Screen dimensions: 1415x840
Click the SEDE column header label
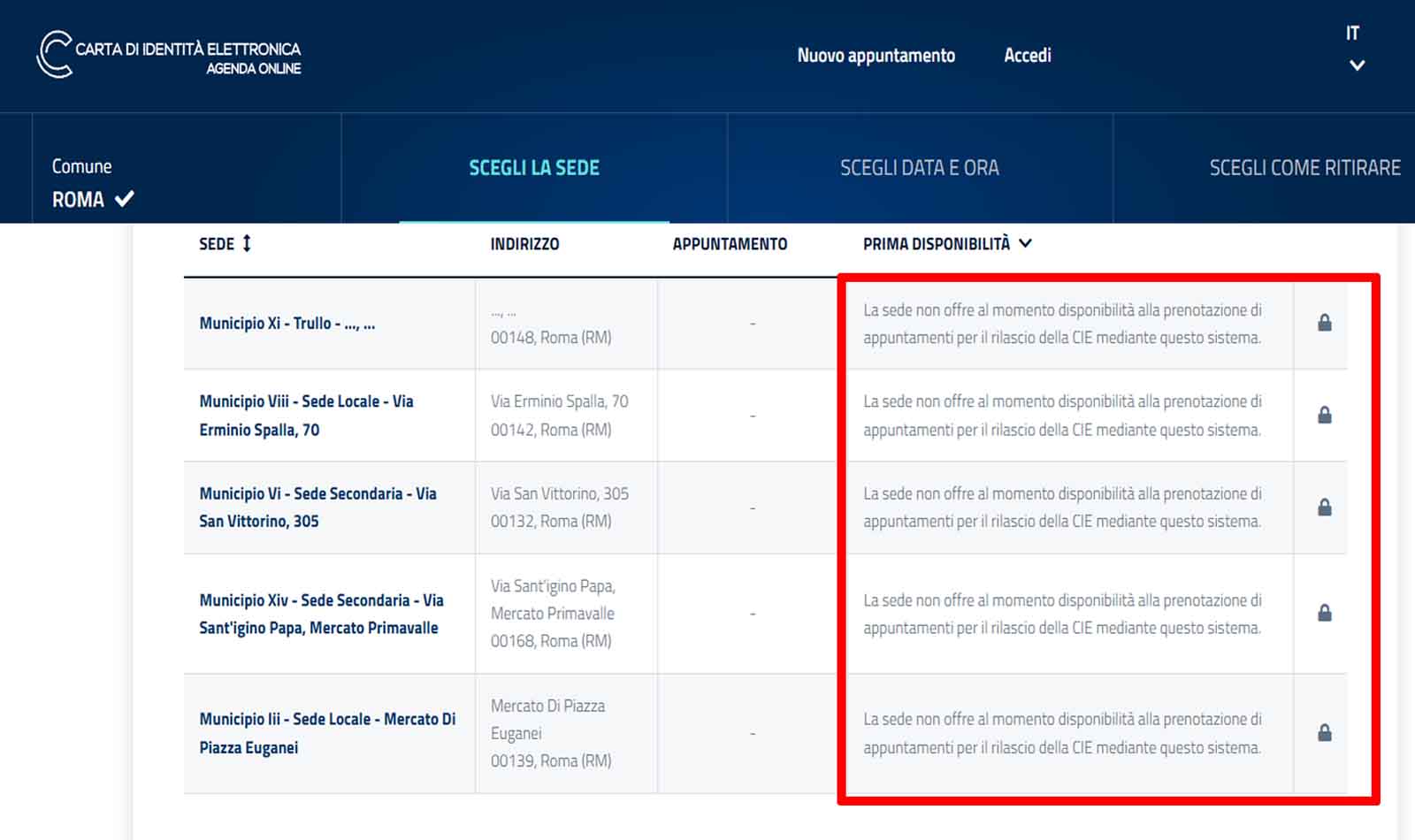217,244
